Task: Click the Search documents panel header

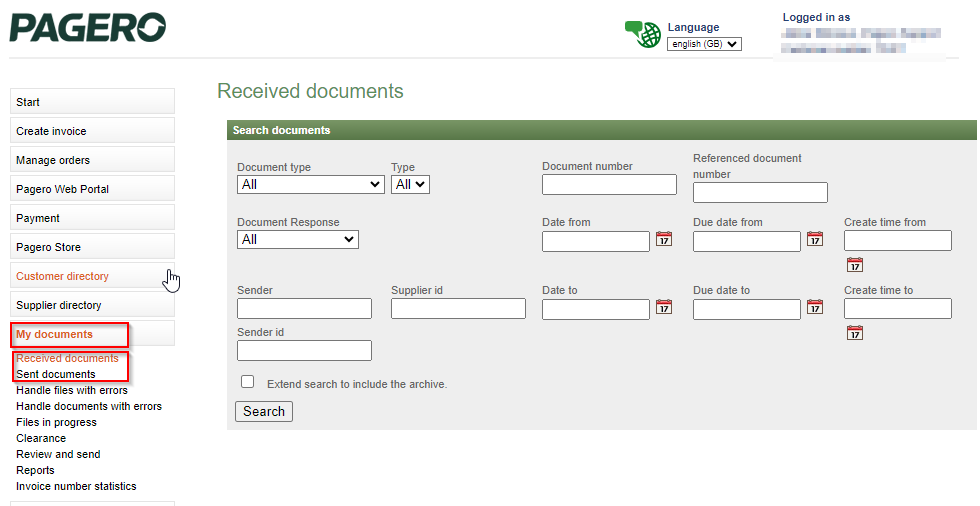Action: coord(602,130)
